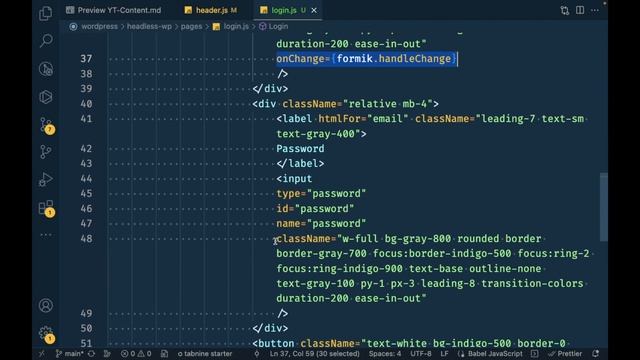The image size is (640, 360).
Task: Click the <input tag on line 44
Action: [x=294, y=179]
